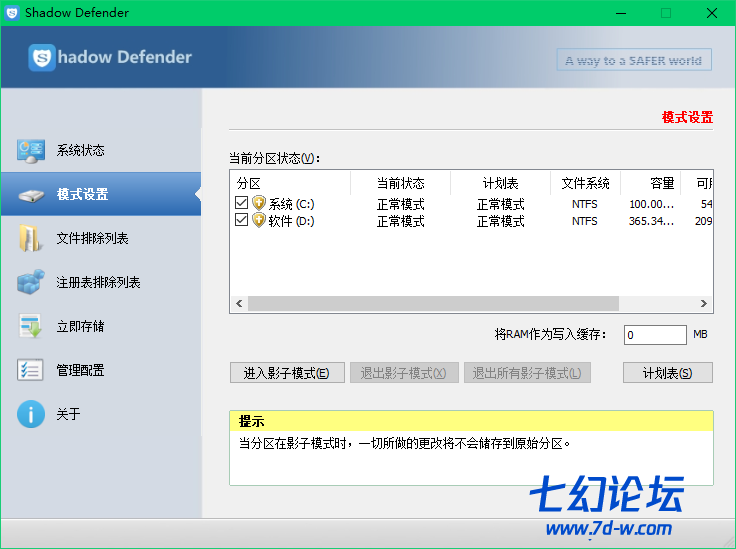Screen dimensions: 736x549
Task: Switch to 立即存储 page
Action: (101, 326)
